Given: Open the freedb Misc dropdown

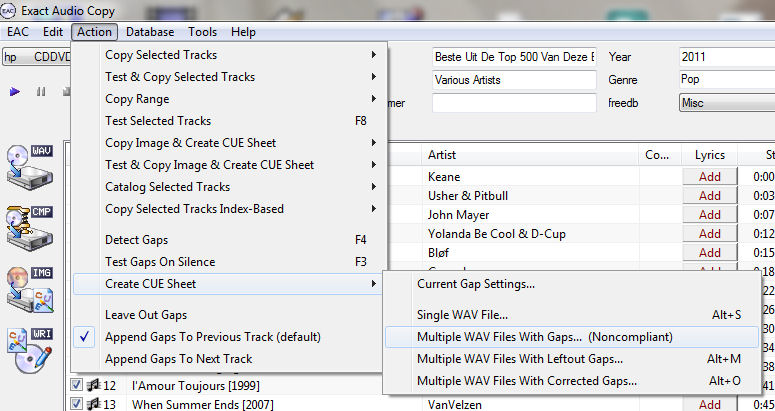Looking at the screenshot, I should [x=727, y=103].
